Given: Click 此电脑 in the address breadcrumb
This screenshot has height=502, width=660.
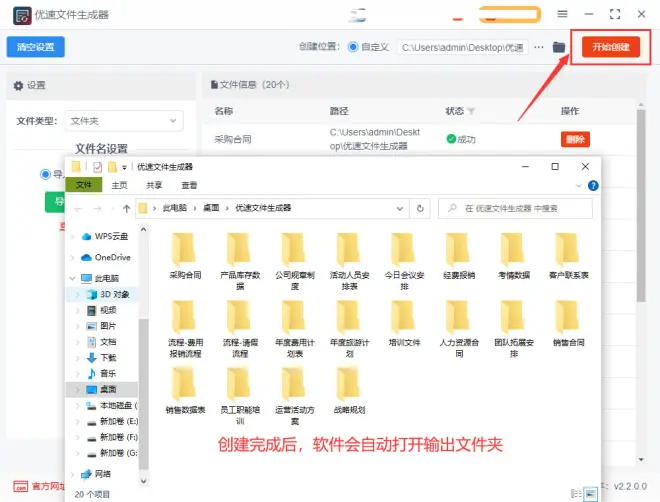Looking at the screenshot, I should [175, 208].
